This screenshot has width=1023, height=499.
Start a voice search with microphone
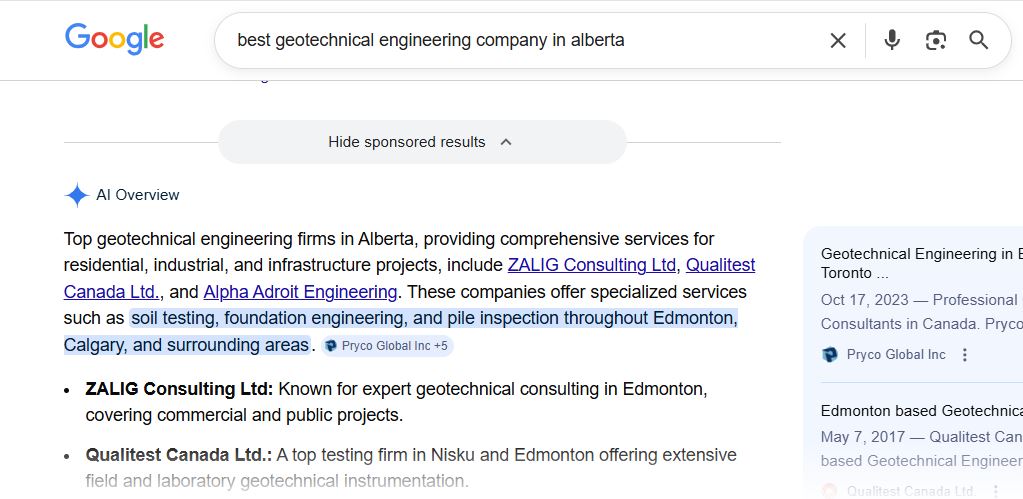click(x=892, y=40)
